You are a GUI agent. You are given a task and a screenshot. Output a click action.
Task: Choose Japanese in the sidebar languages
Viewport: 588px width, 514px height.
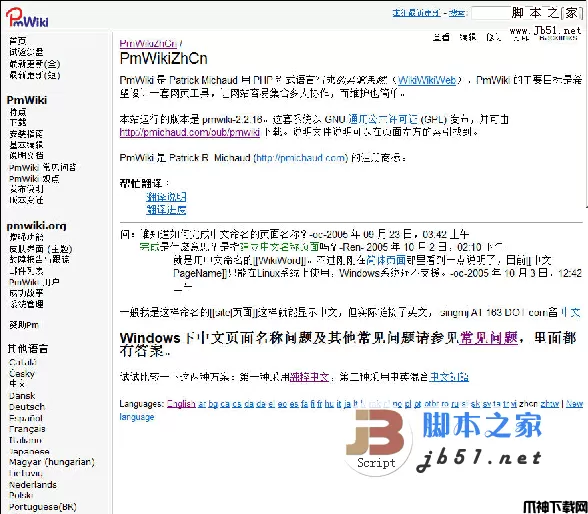tap(29, 451)
